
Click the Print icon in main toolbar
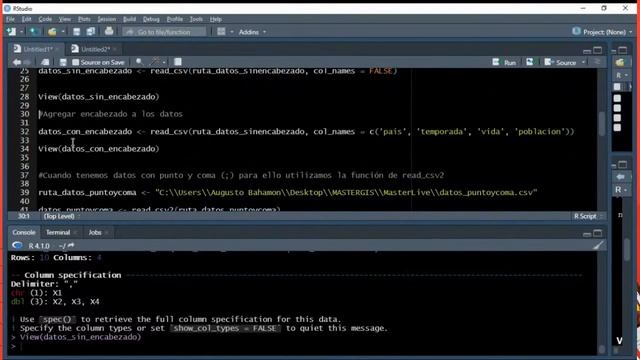pos(109,31)
